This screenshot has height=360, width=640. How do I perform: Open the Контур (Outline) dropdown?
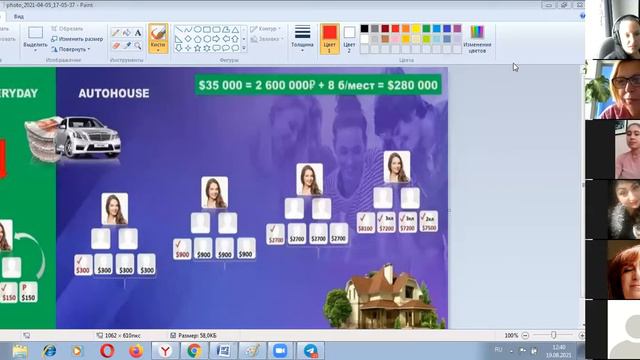pos(265,29)
